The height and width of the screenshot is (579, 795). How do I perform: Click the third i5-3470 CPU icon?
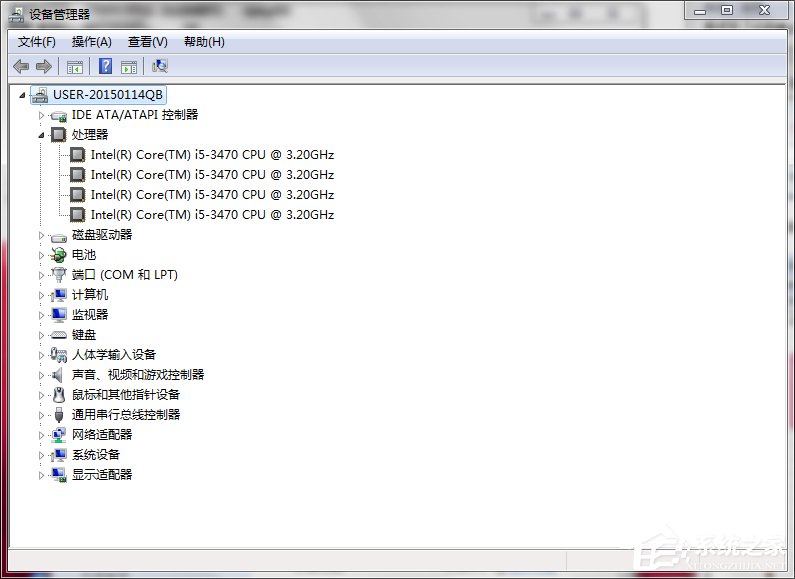(x=77, y=194)
